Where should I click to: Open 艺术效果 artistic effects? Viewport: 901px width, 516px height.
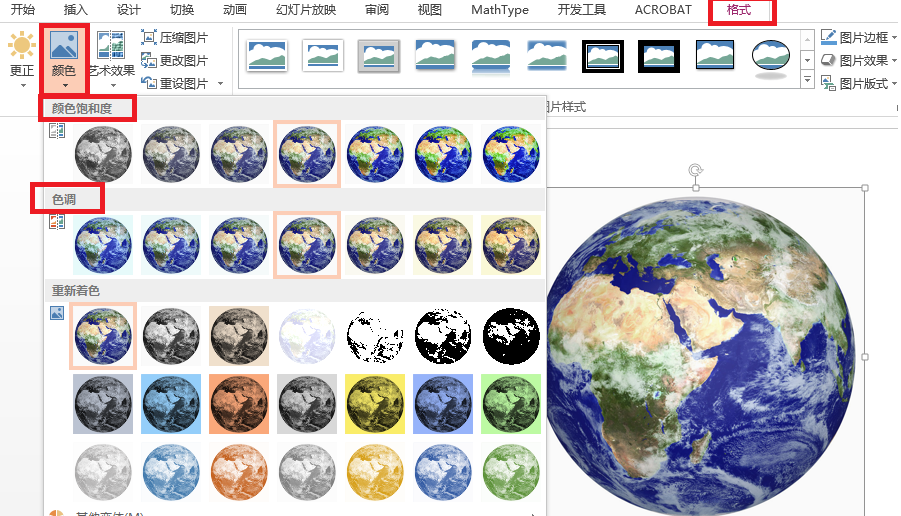point(111,59)
